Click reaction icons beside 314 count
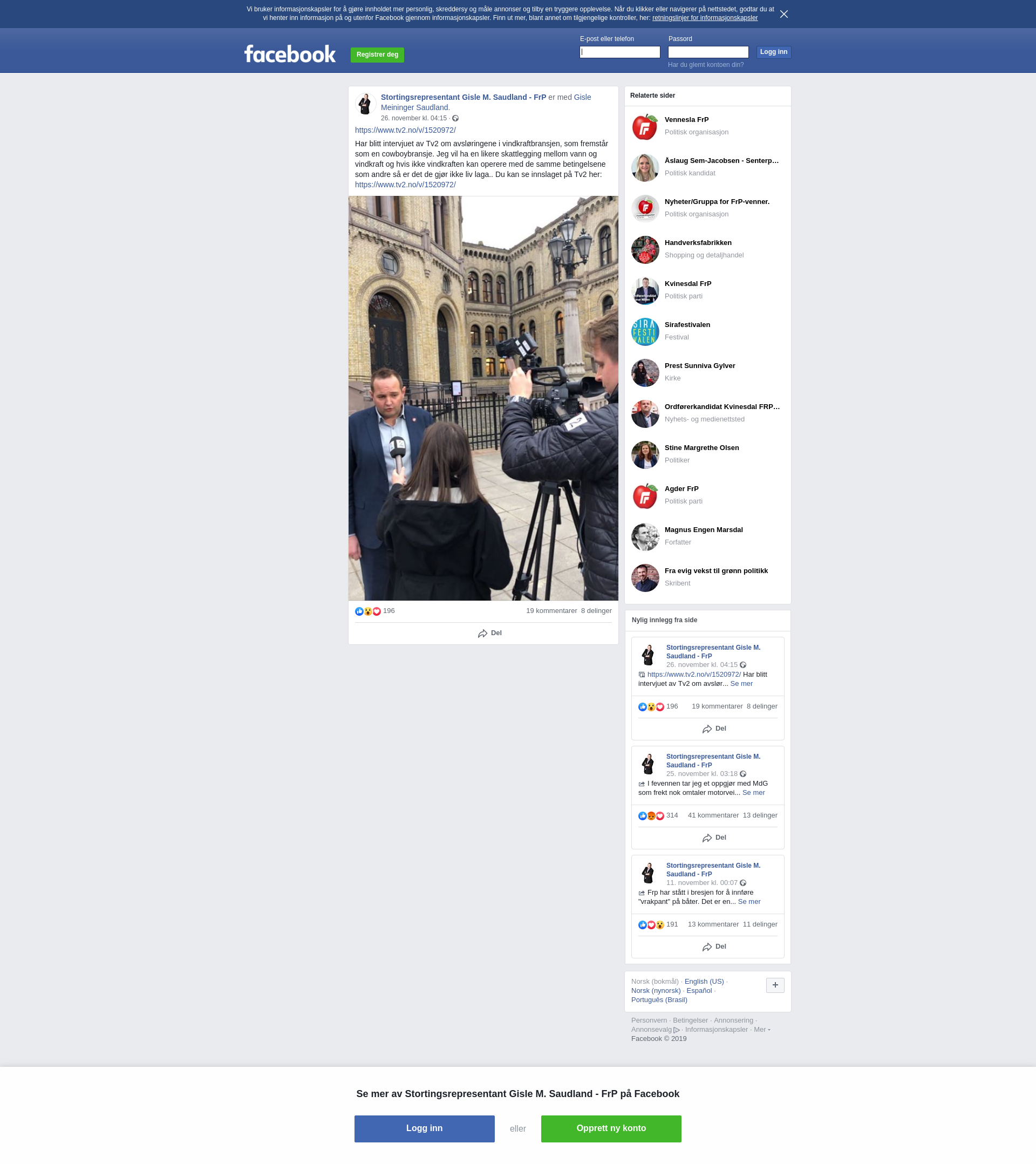Image resolution: width=1036 pixels, height=1164 pixels. click(651, 815)
